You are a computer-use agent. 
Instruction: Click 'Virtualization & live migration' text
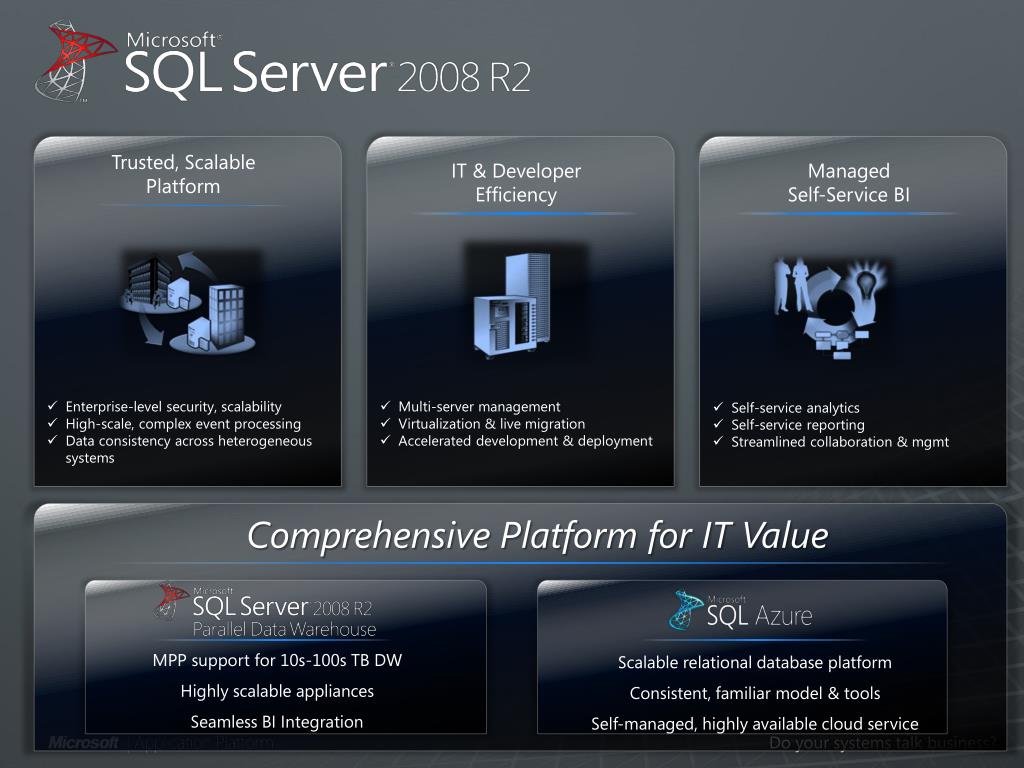point(492,424)
